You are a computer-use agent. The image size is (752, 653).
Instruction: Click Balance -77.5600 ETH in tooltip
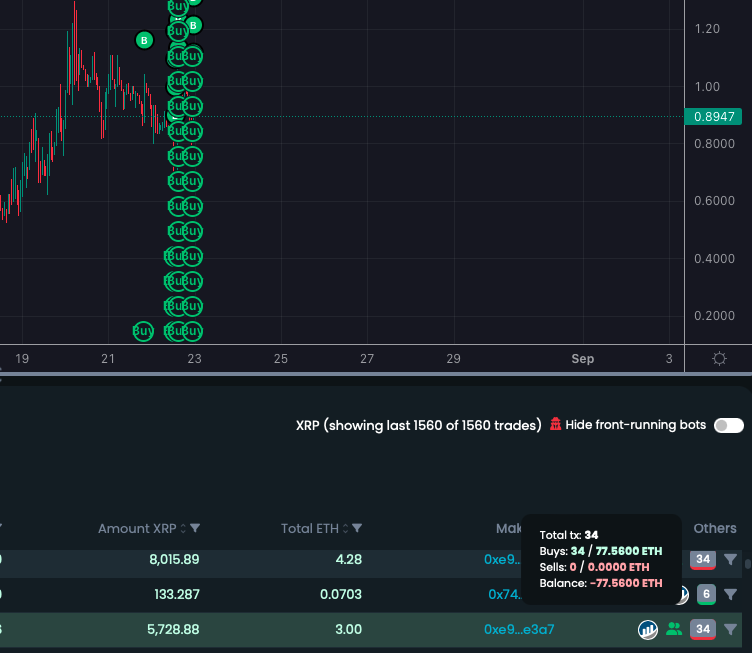[600, 583]
